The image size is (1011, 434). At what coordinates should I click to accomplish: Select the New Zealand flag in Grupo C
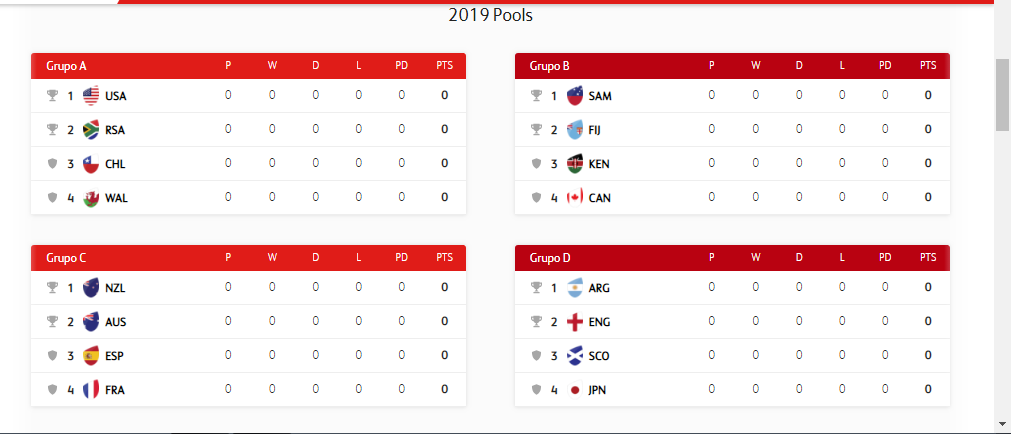[x=91, y=288]
